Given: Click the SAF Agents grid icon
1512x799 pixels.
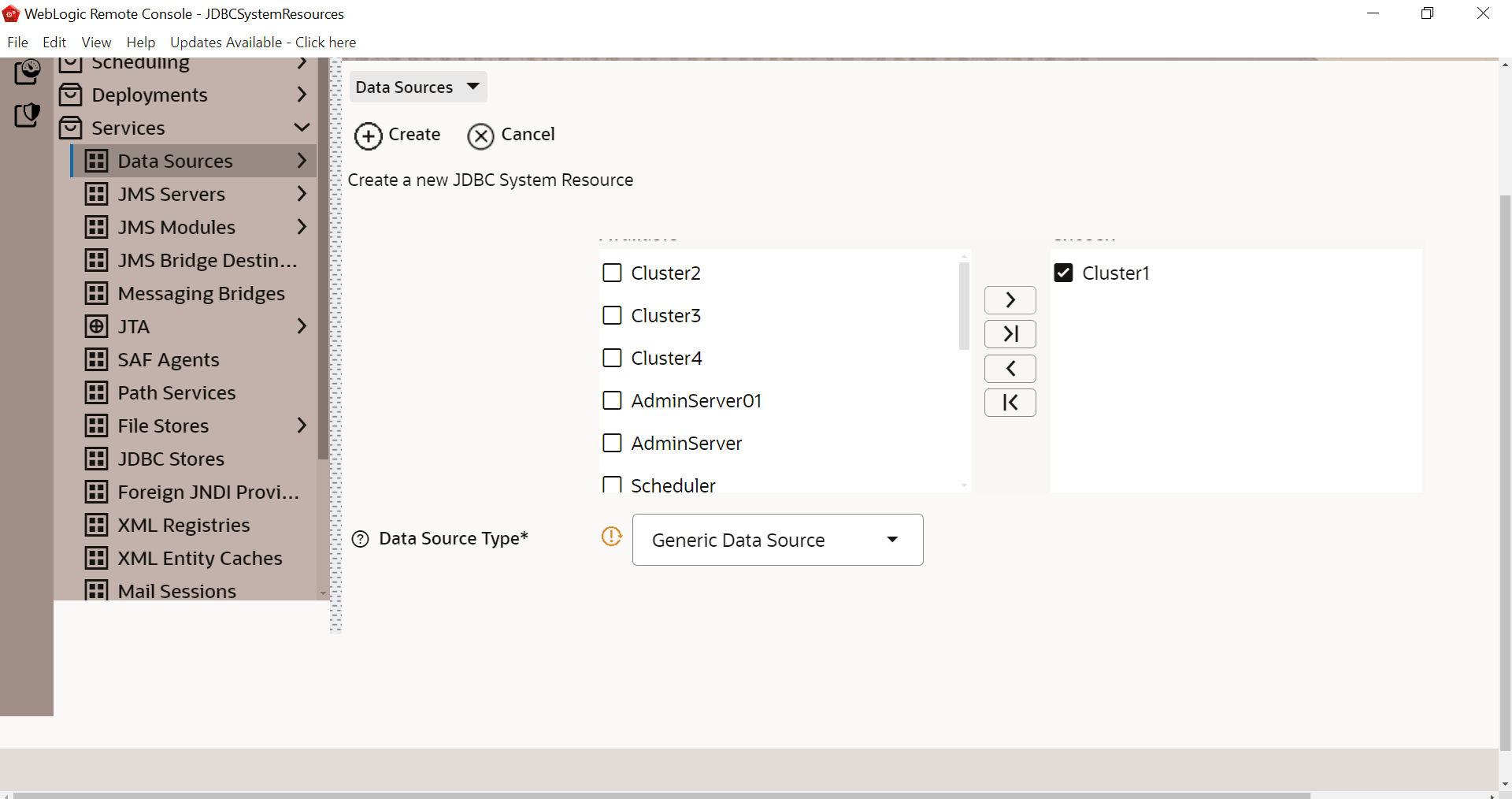Looking at the screenshot, I should pos(97,359).
